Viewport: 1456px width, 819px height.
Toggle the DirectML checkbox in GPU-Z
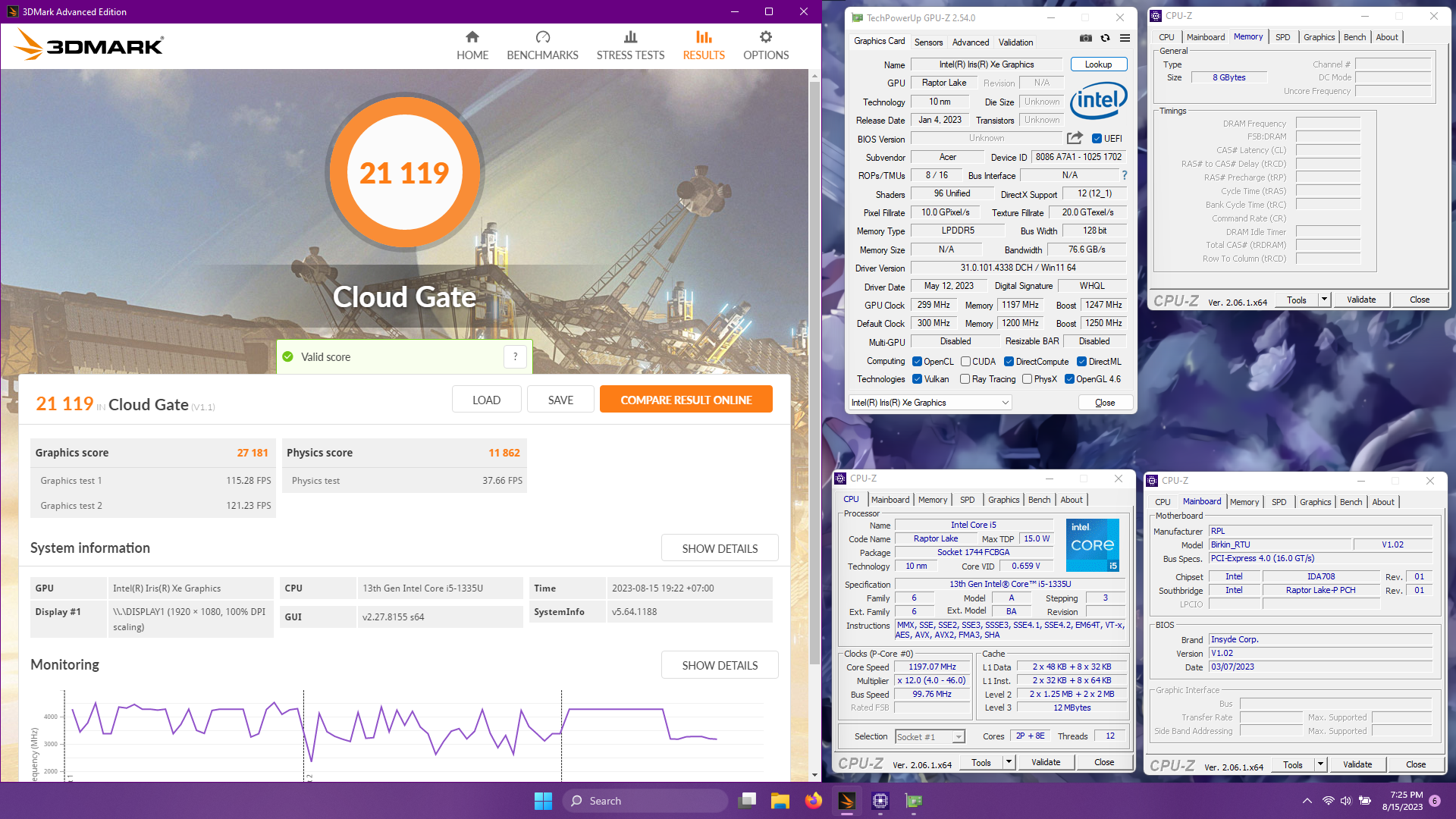(1081, 362)
